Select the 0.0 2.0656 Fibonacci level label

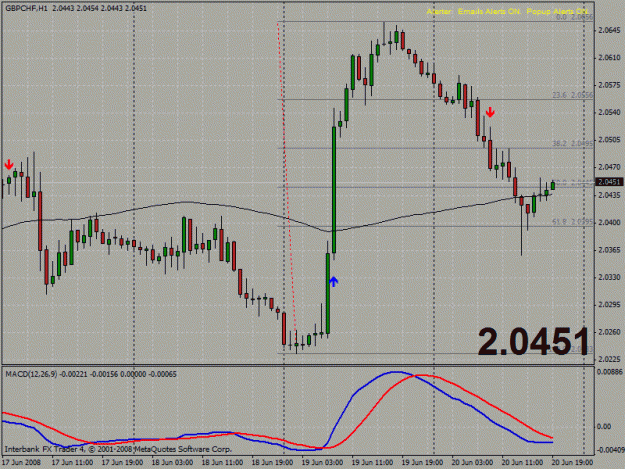(574, 18)
